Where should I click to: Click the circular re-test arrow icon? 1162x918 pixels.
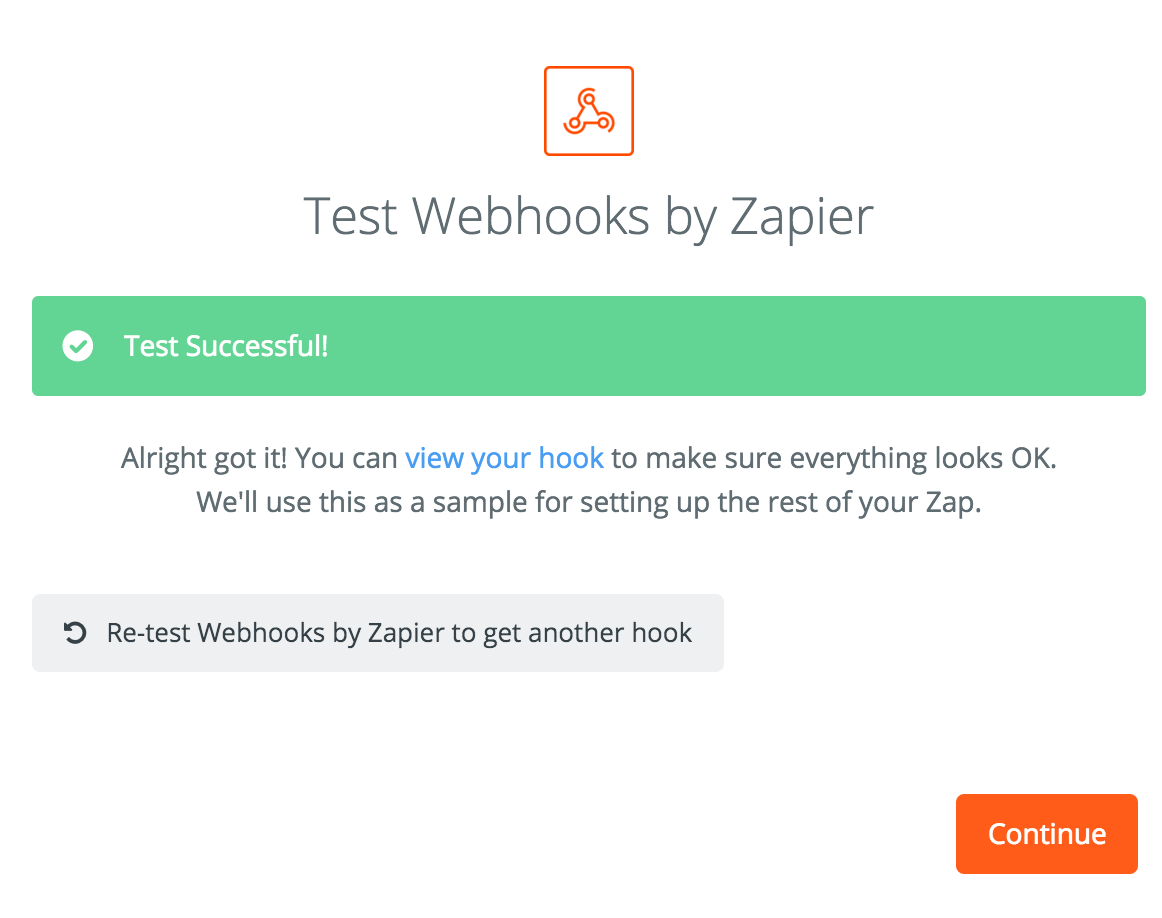74,633
